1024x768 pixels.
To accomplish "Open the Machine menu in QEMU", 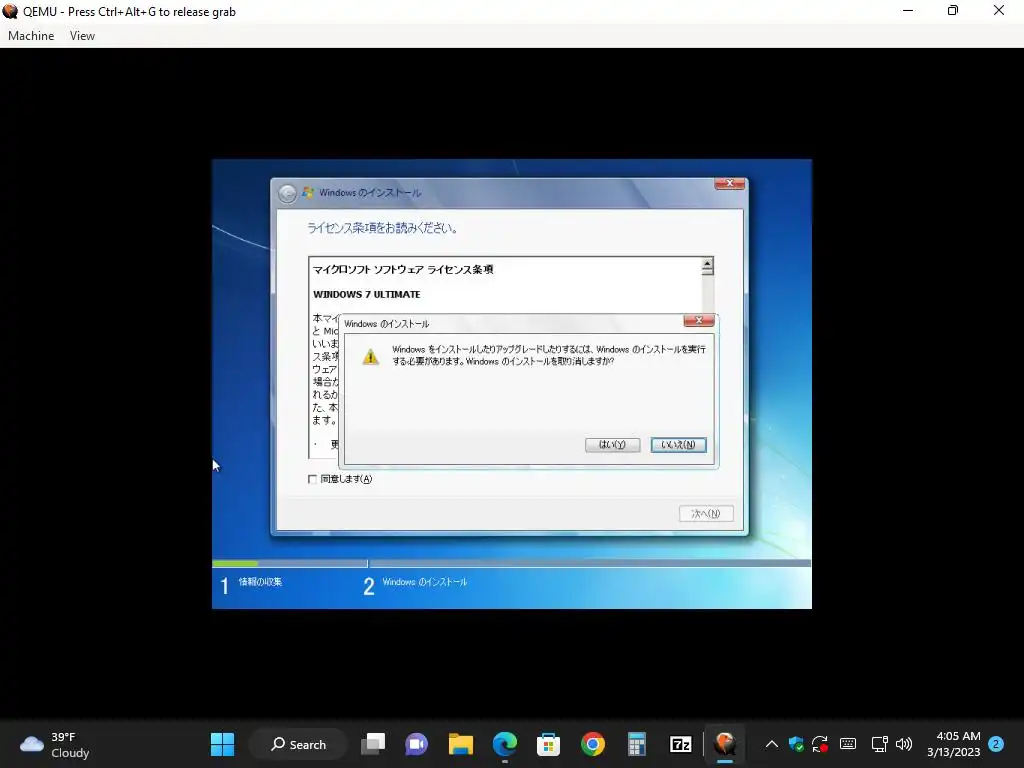I will [31, 36].
